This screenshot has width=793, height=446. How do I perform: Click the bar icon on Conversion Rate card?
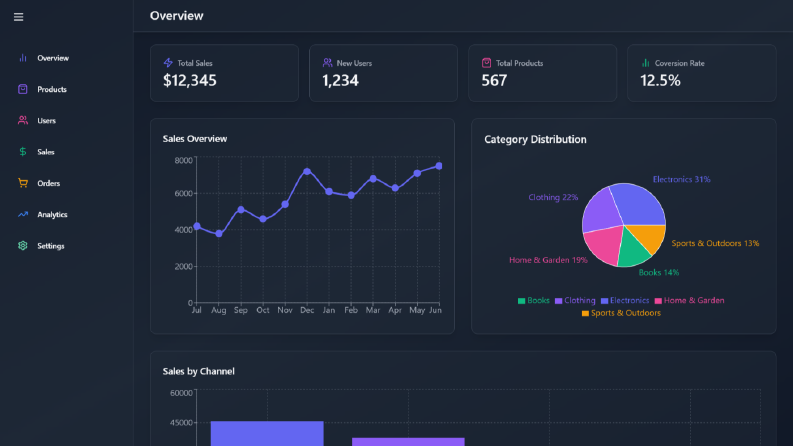645,63
